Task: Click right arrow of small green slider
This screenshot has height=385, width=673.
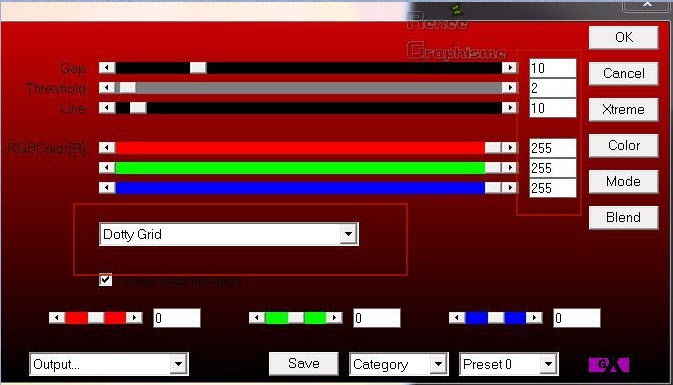Action: click(334, 318)
